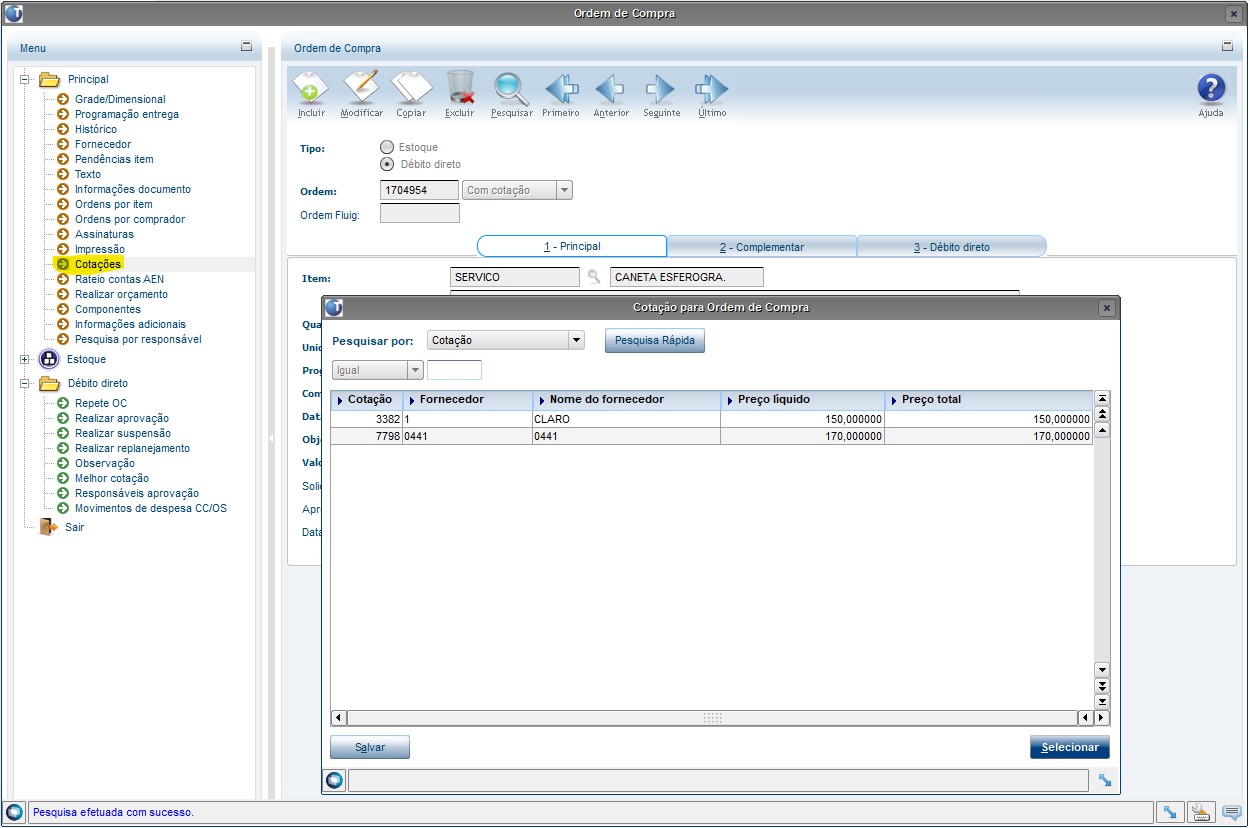Open Realizar aprovação menu item
Image resolution: width=1250 pixels, height=828 pixels.
coord(122,418)
